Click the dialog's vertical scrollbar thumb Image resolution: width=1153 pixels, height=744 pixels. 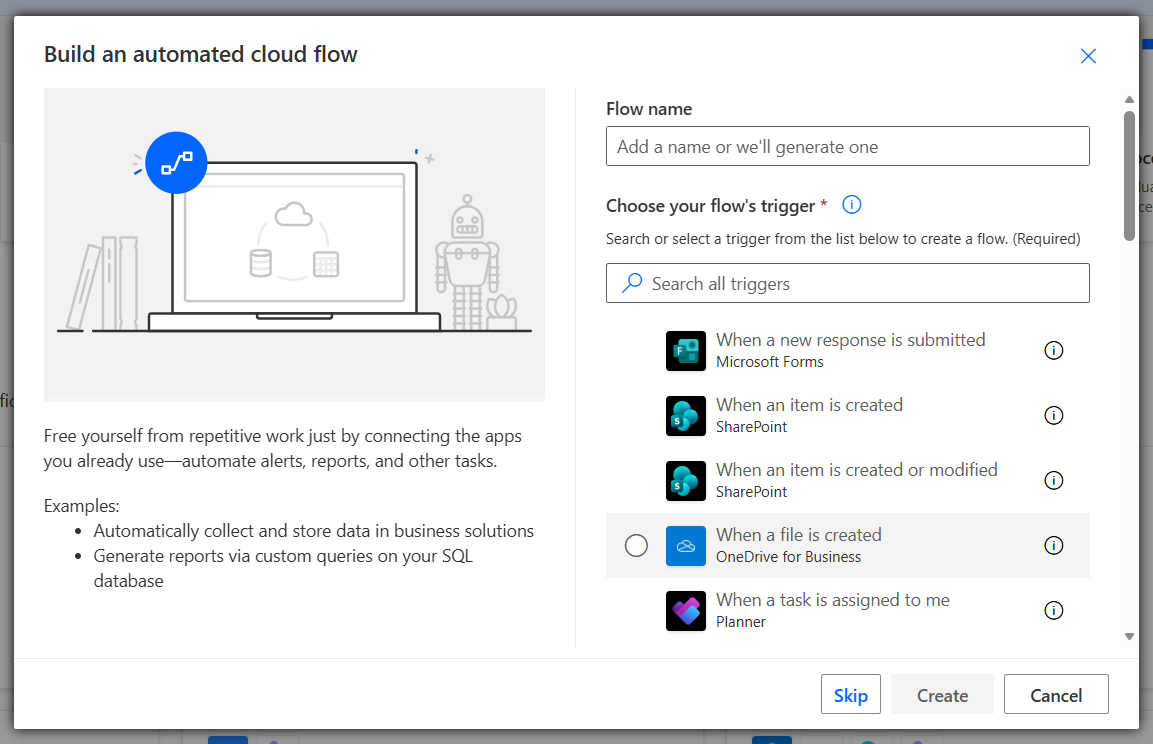[x=1129, y=176]
